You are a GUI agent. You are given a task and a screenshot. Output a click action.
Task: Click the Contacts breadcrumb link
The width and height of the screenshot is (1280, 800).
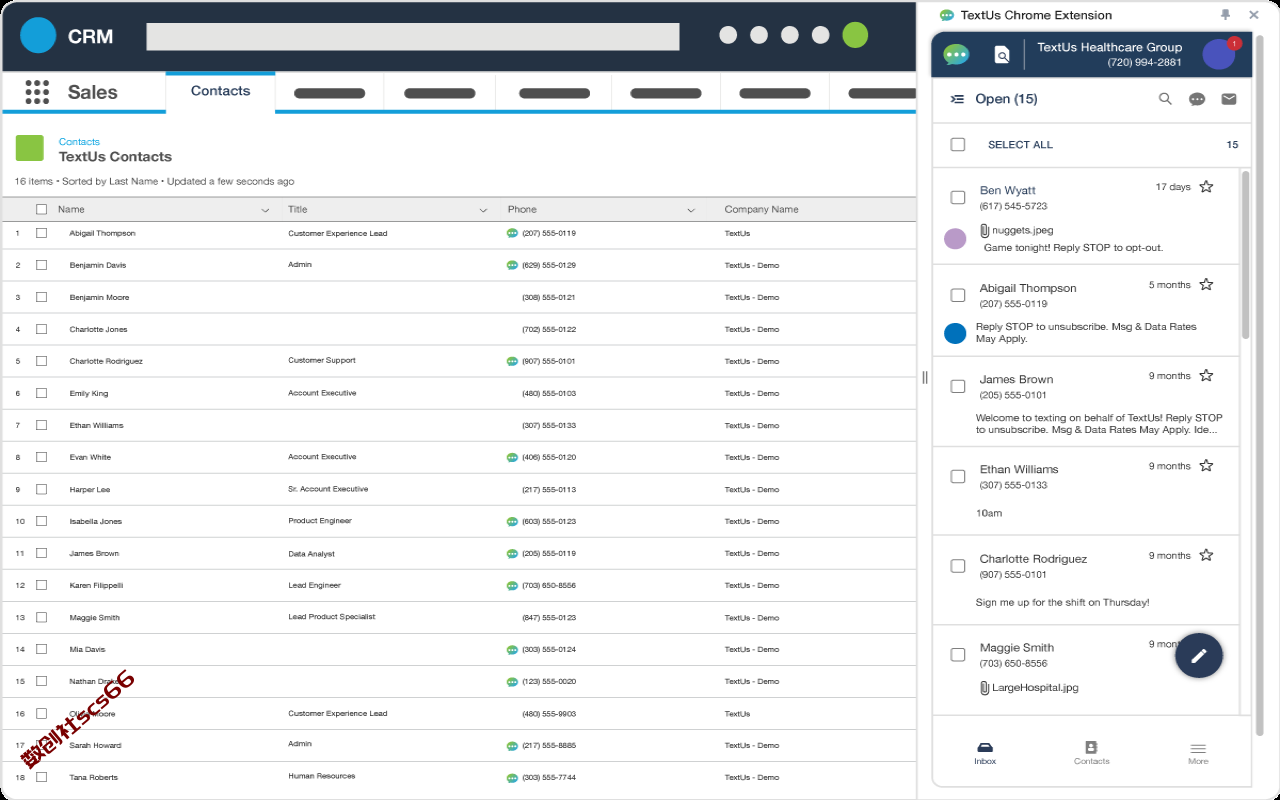tap(79, 142)
